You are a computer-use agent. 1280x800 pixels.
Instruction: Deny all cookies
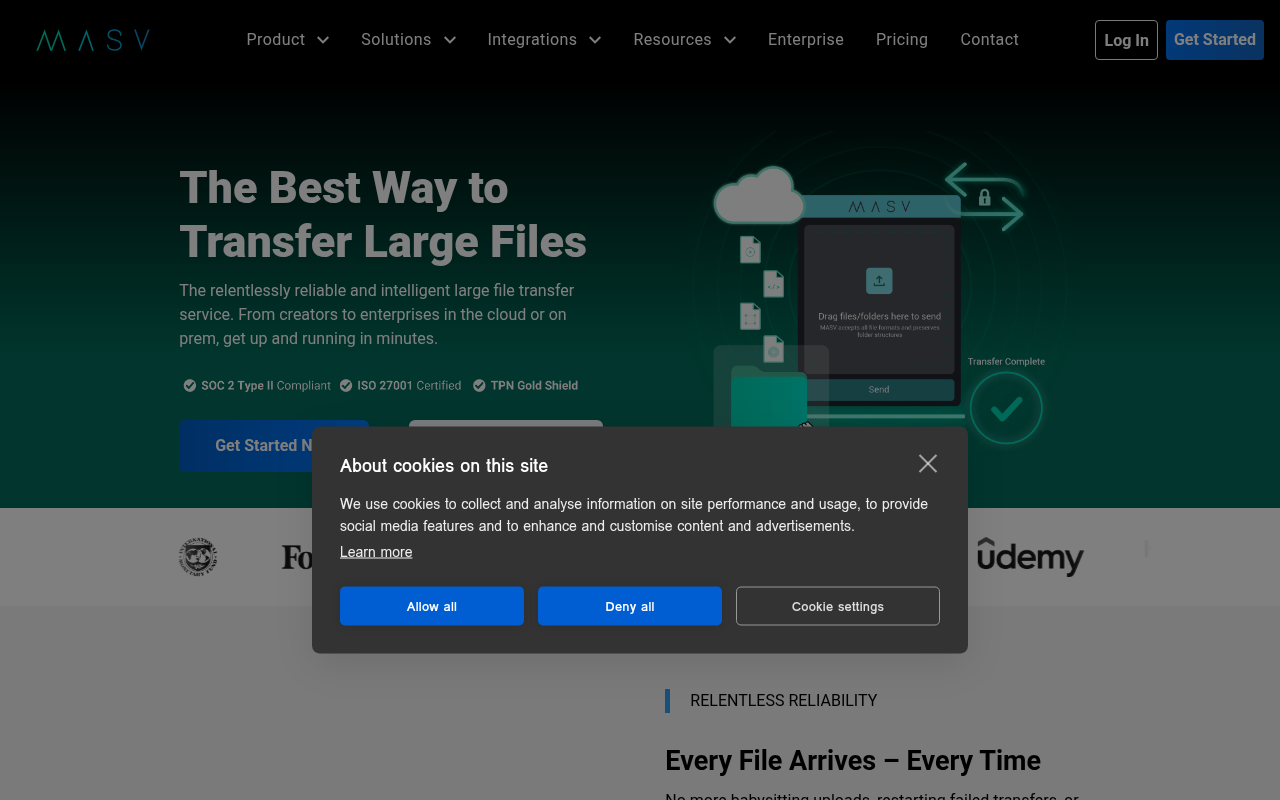click(630, 606)
